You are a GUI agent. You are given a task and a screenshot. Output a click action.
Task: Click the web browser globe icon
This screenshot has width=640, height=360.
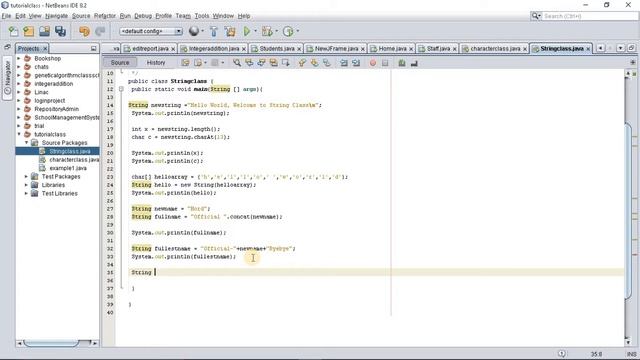(x=194, y=31)
